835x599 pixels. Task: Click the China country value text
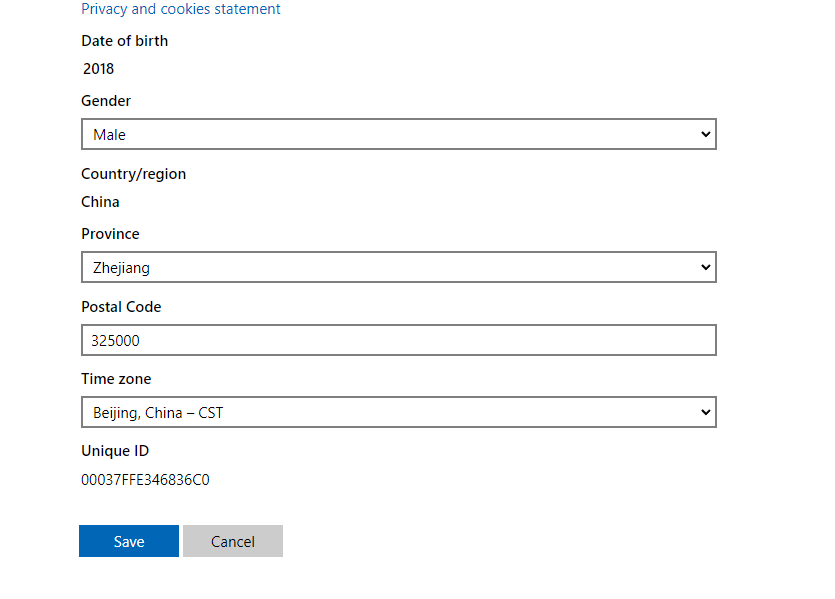tap(100, 202)
